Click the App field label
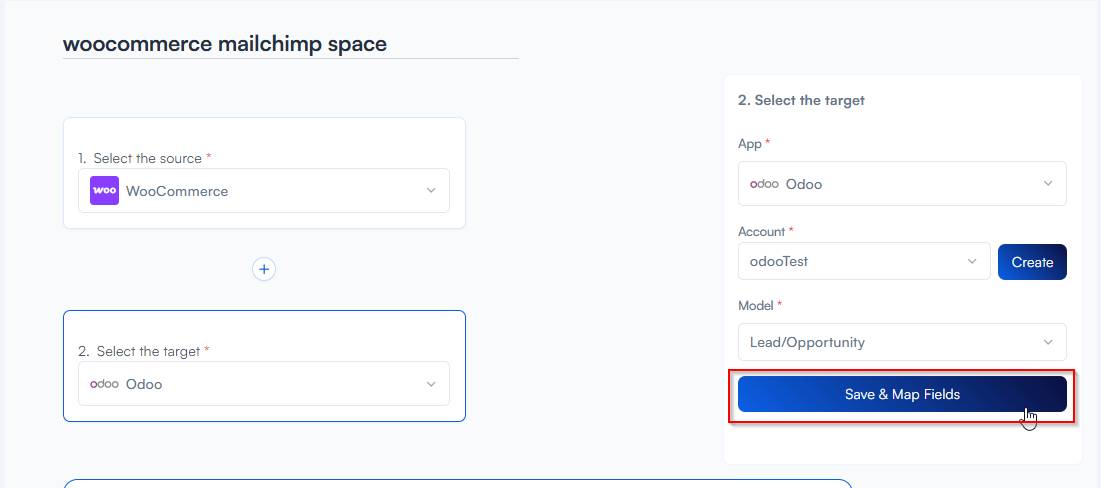 [x=749, y=144]
